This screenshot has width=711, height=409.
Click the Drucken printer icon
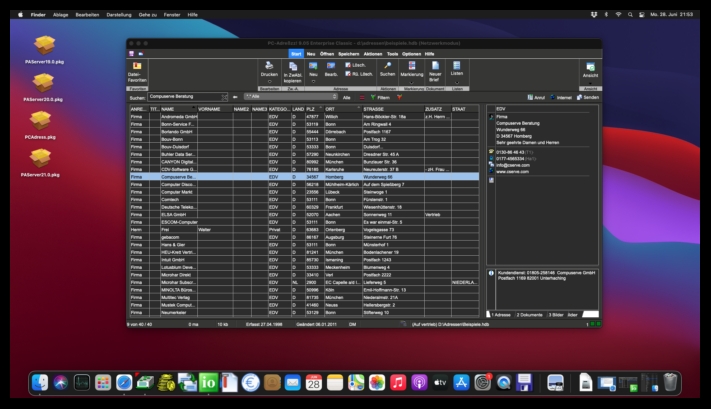[x=269, y=66]
